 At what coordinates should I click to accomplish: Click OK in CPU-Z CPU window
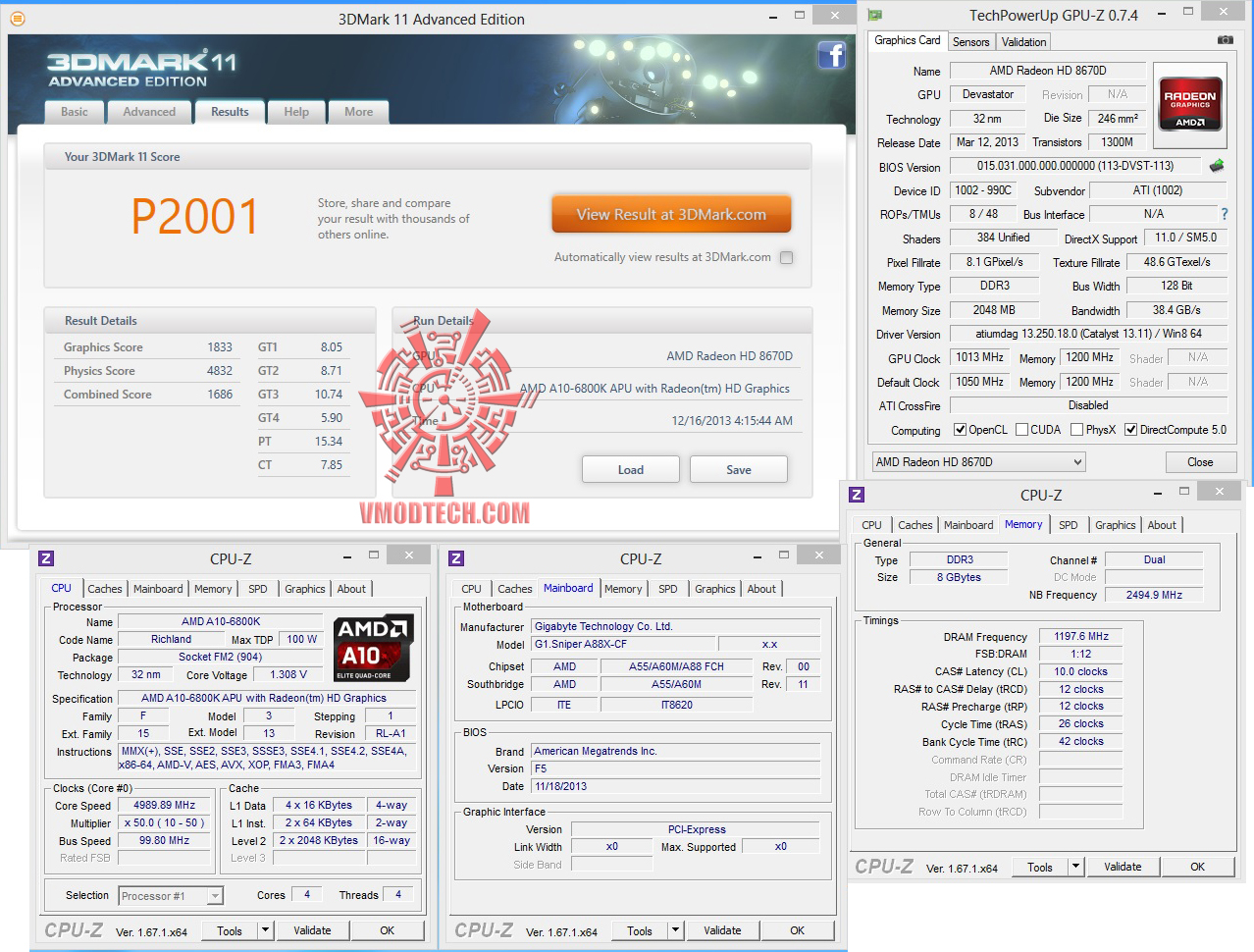(x=388, y=930)
